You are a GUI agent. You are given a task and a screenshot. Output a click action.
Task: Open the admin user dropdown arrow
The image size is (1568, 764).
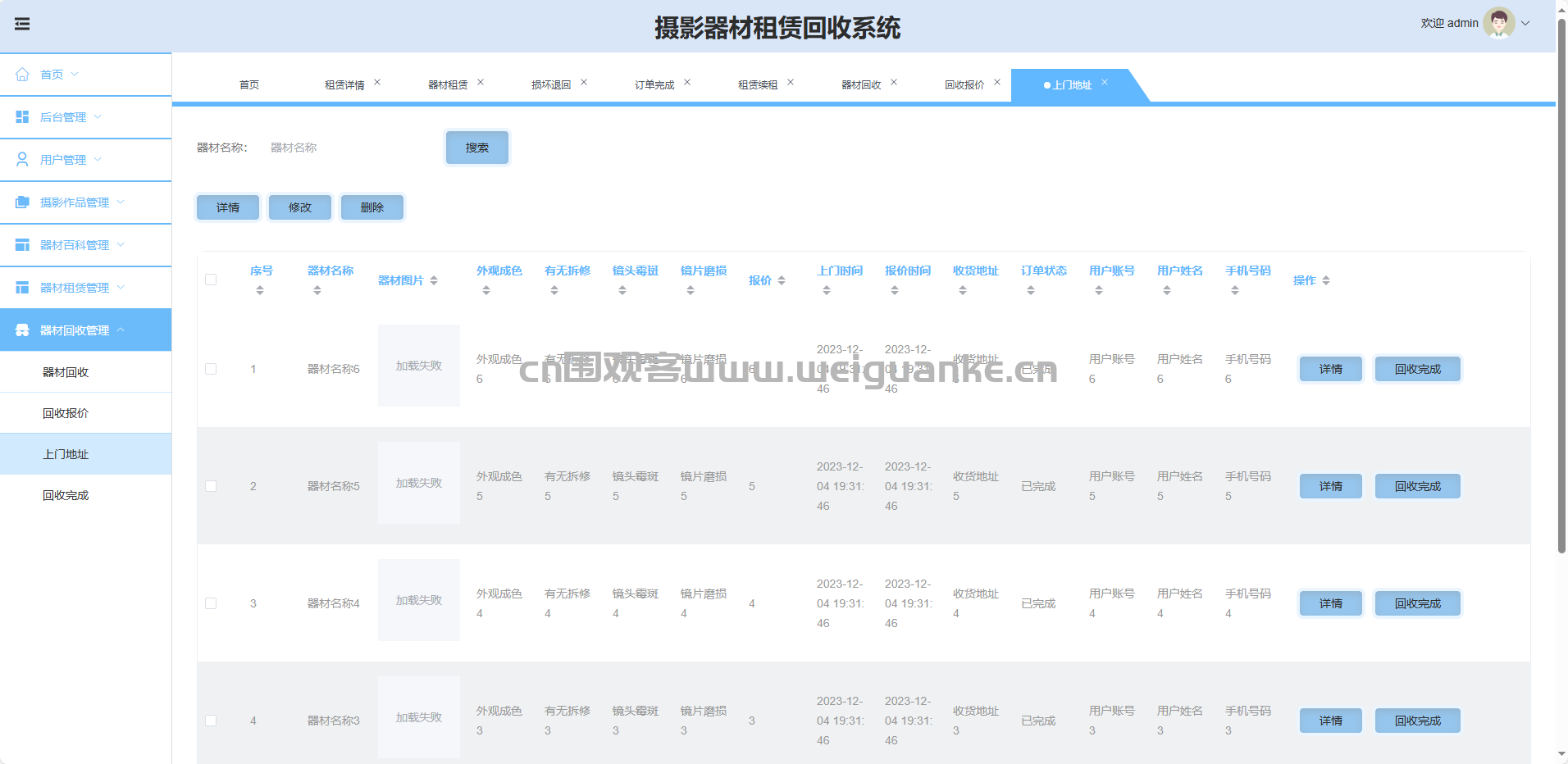[1525, 24]
